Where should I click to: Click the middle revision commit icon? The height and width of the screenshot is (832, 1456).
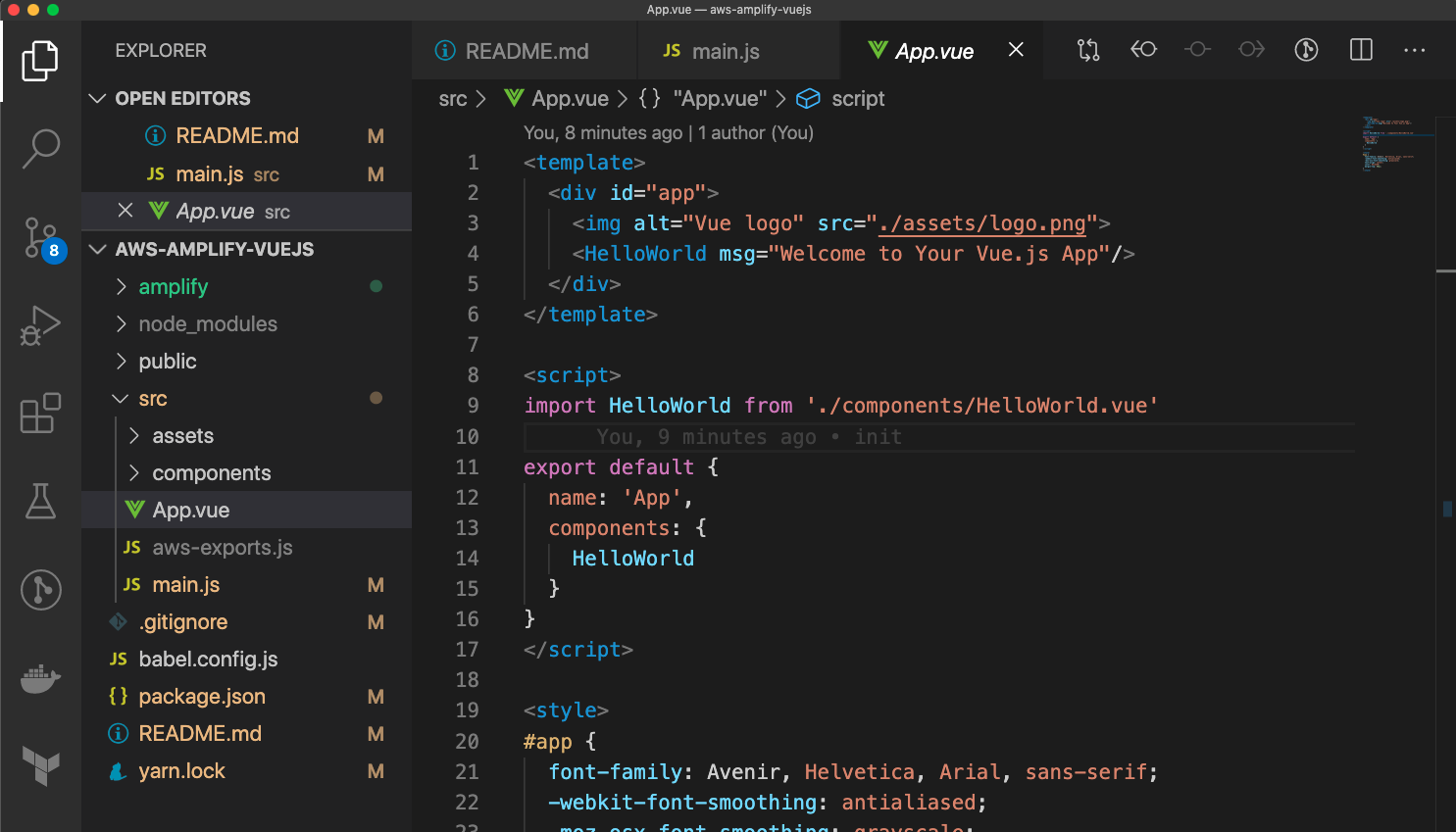1197,49
